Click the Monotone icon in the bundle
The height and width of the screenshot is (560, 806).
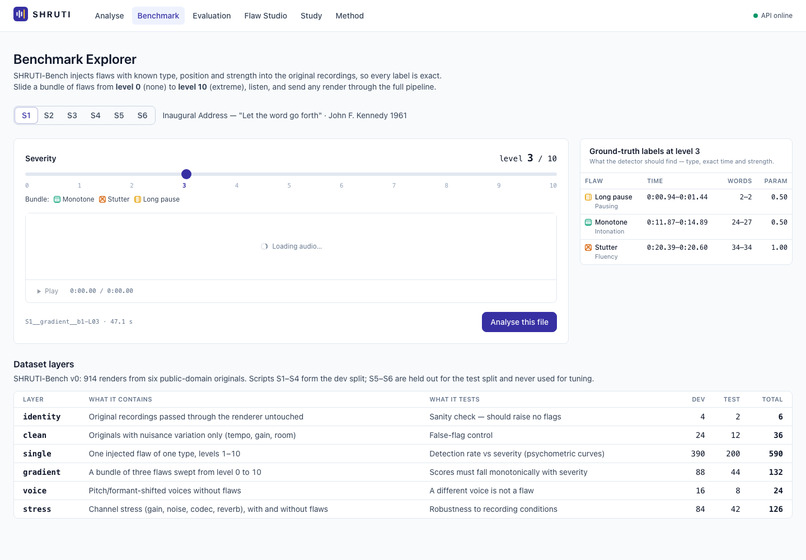[57, 199]
